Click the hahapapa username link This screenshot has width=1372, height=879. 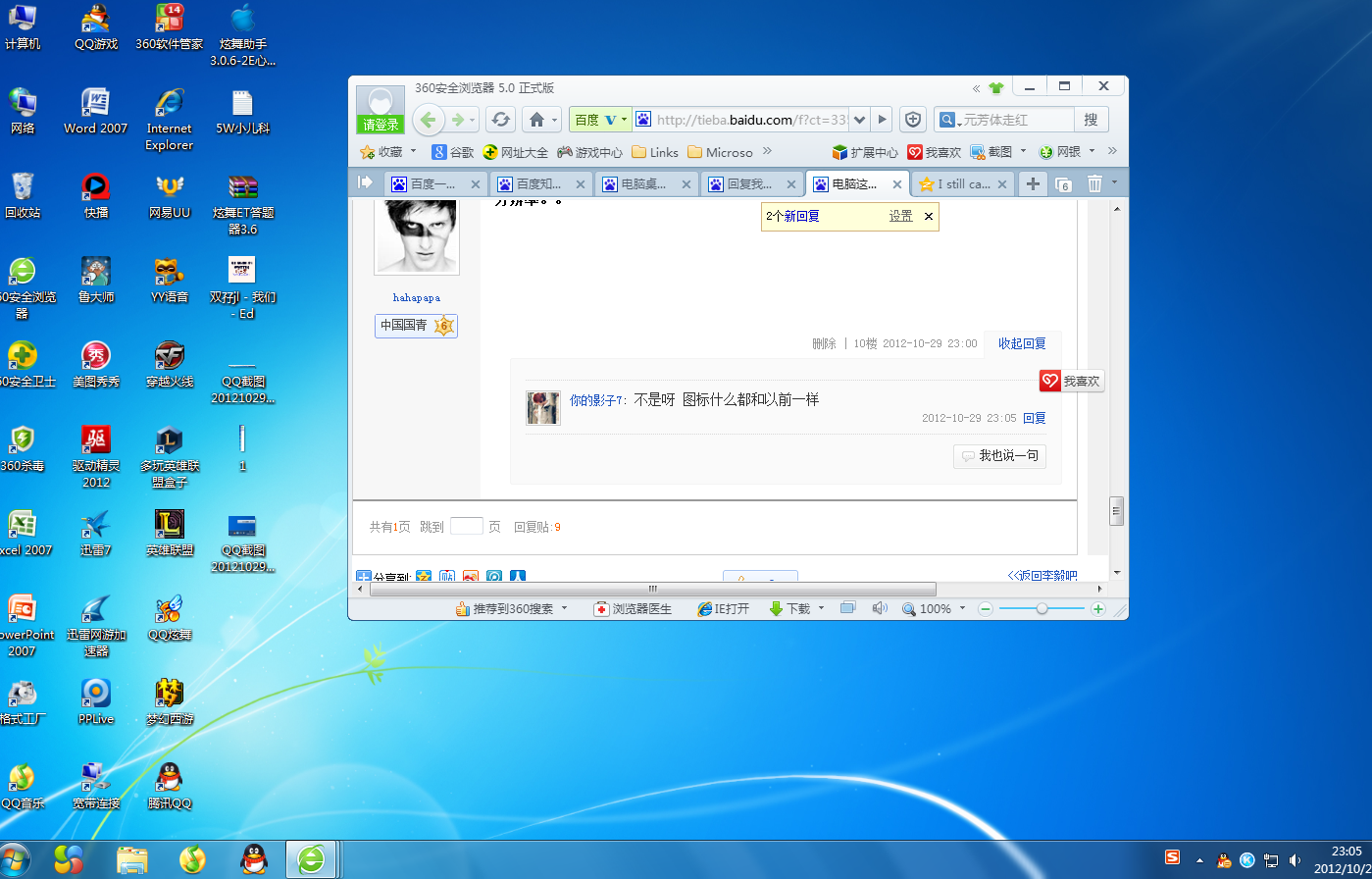(x=416, y=297)
